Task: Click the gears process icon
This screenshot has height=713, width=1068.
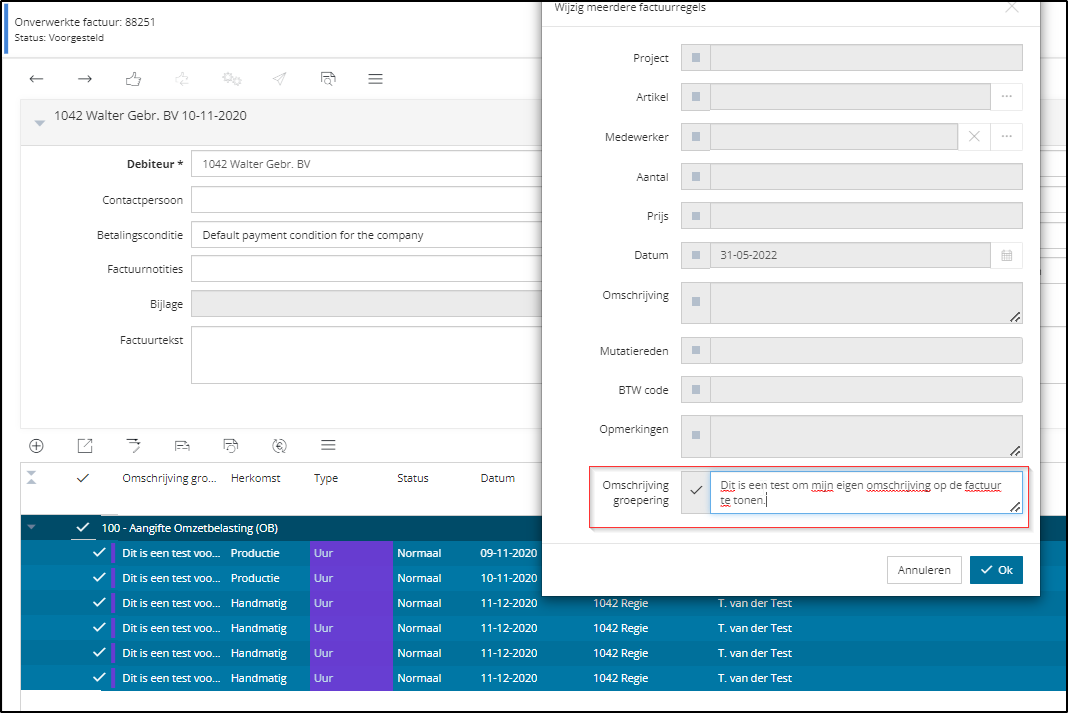Action: point(232,79)
